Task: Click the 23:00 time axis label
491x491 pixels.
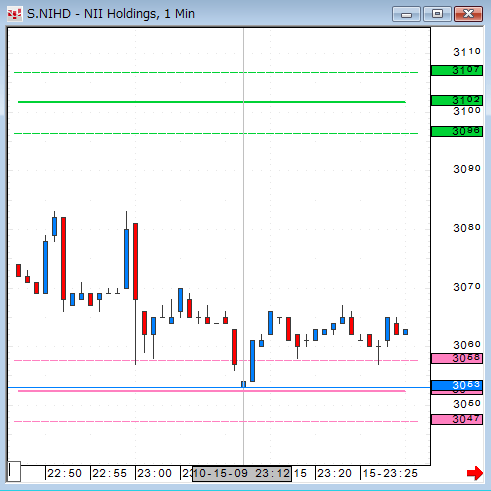Action: [x=154, y=473]
